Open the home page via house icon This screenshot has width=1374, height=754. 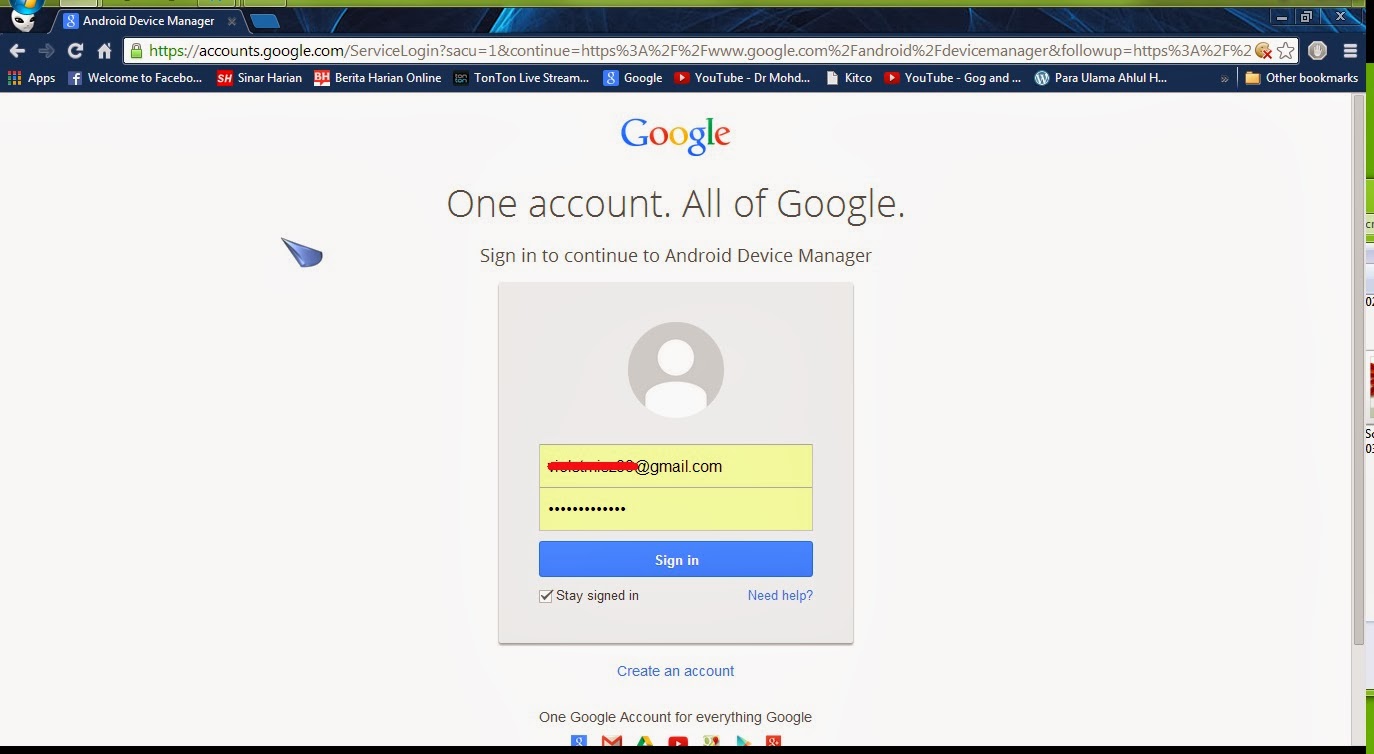click(104, 51)
